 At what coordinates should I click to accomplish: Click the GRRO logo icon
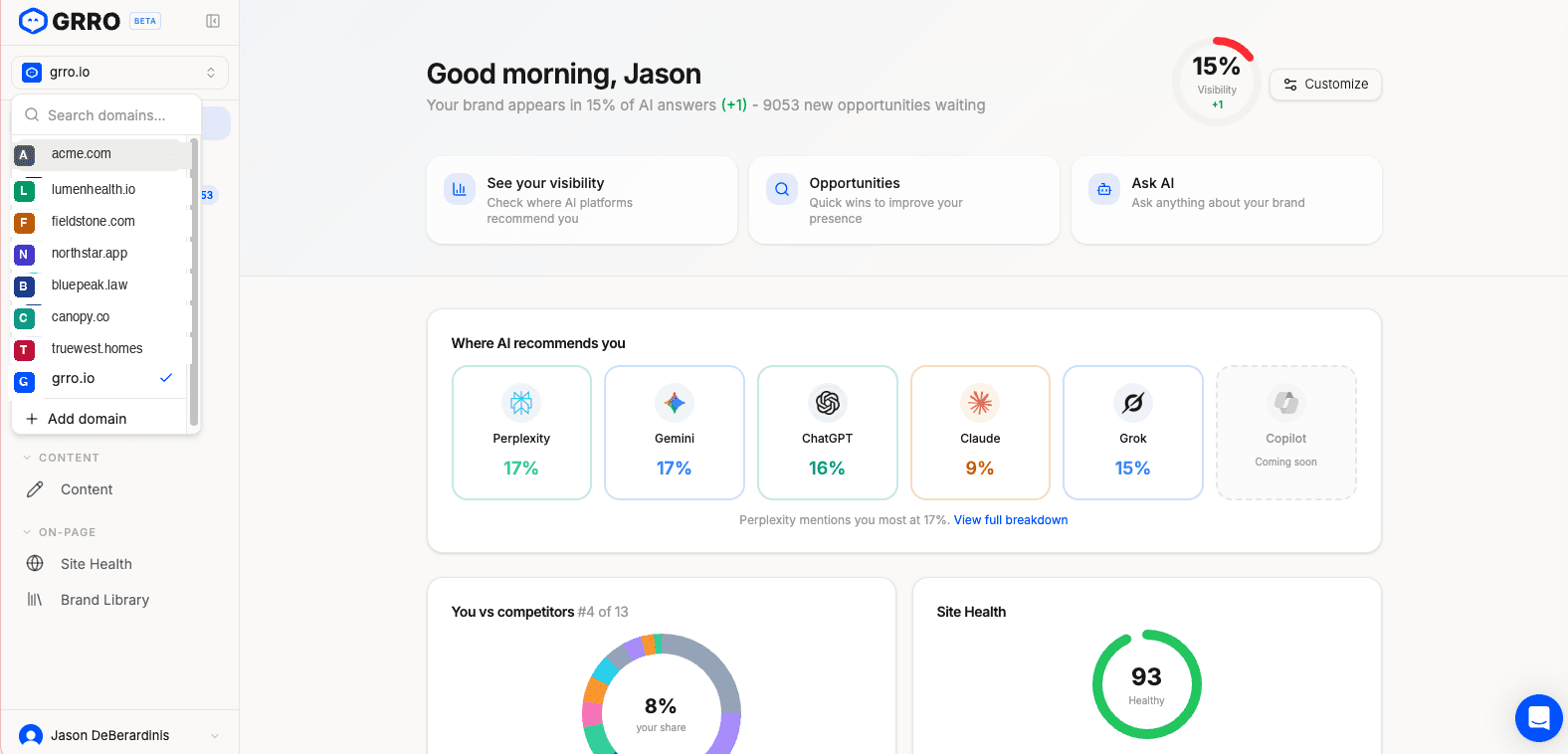coord(33,21)
